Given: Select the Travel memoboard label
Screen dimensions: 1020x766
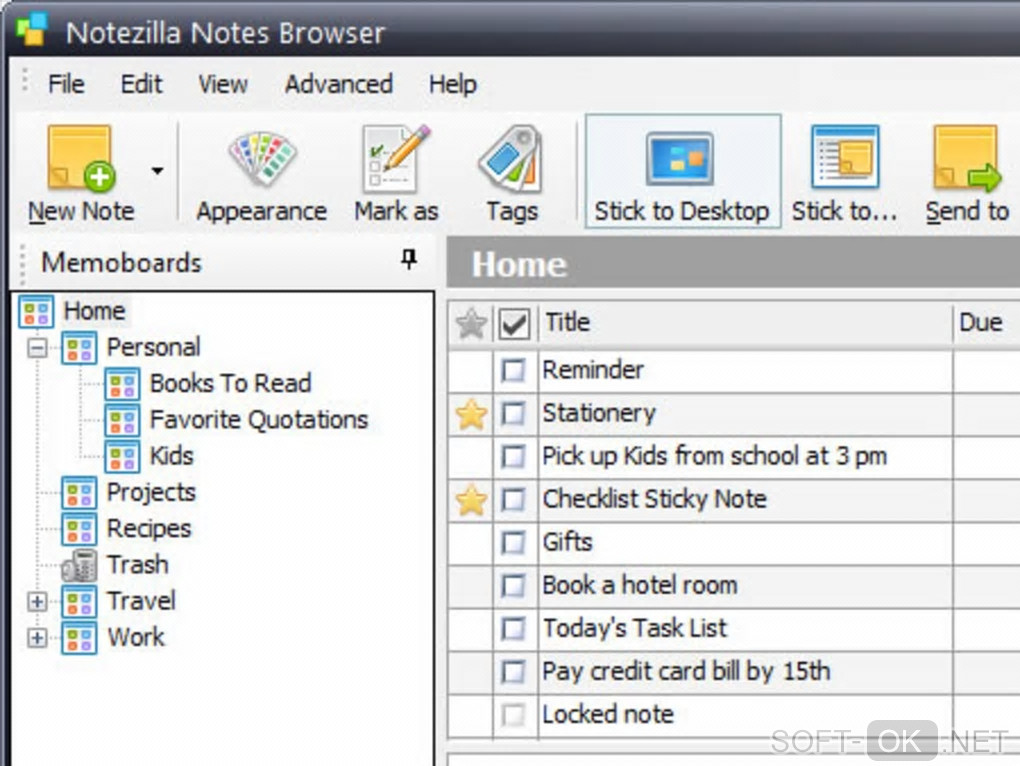Looking at the screenshot, I should click(x=141, y=601).
